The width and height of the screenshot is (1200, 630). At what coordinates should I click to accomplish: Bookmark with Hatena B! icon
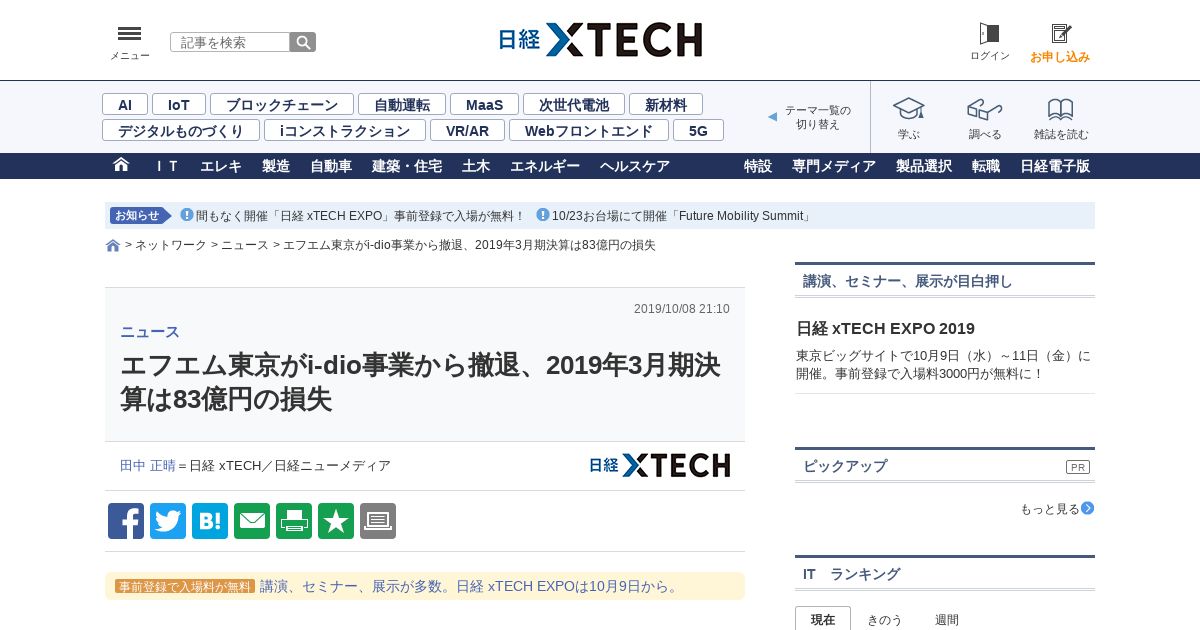pos(210,521)
